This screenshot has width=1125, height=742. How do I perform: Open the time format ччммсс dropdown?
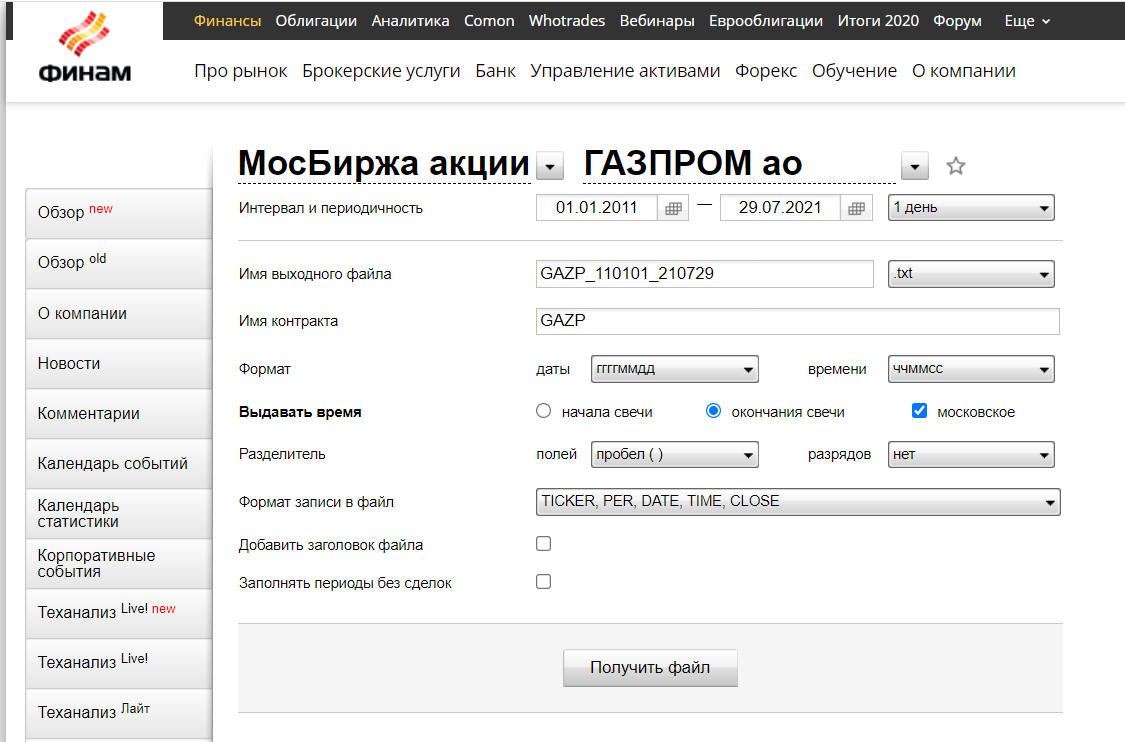(971, 369)
